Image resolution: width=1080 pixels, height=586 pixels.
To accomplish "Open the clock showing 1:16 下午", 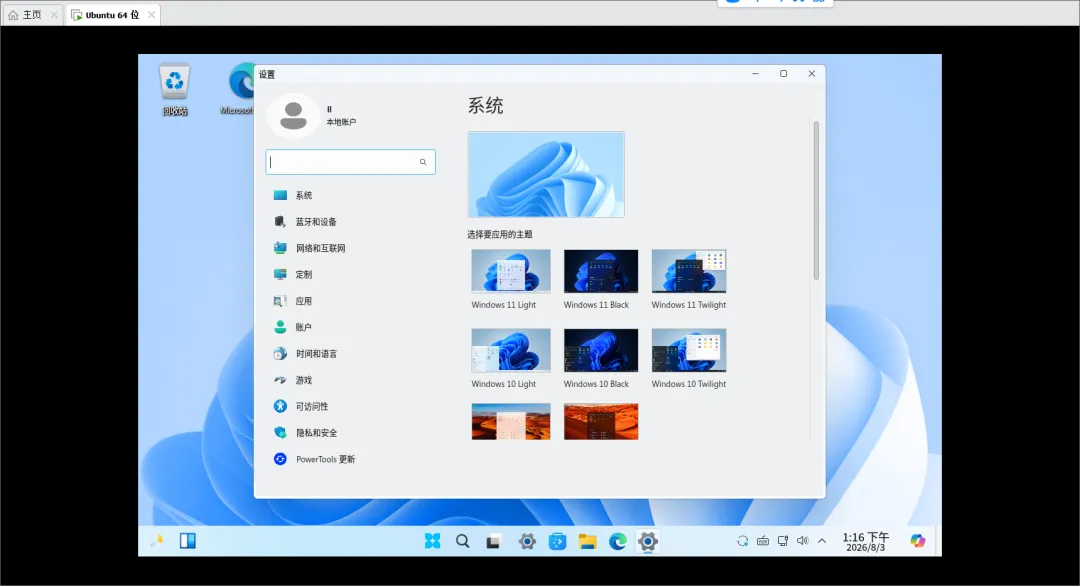I will pos(866,542).
